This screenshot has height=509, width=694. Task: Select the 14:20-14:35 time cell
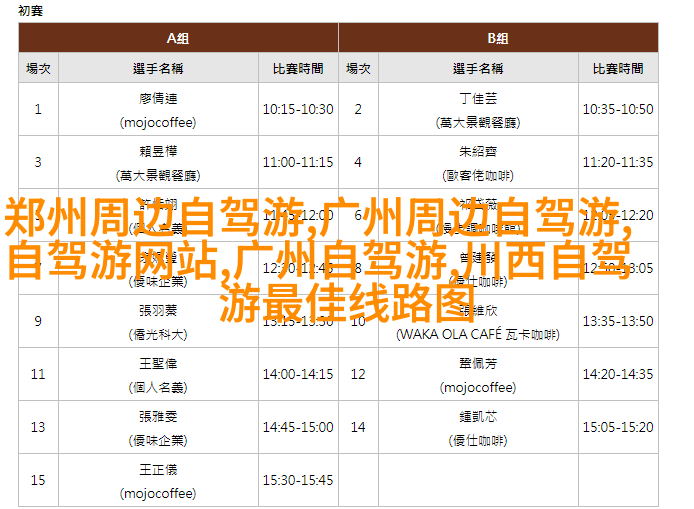[618, 374]
